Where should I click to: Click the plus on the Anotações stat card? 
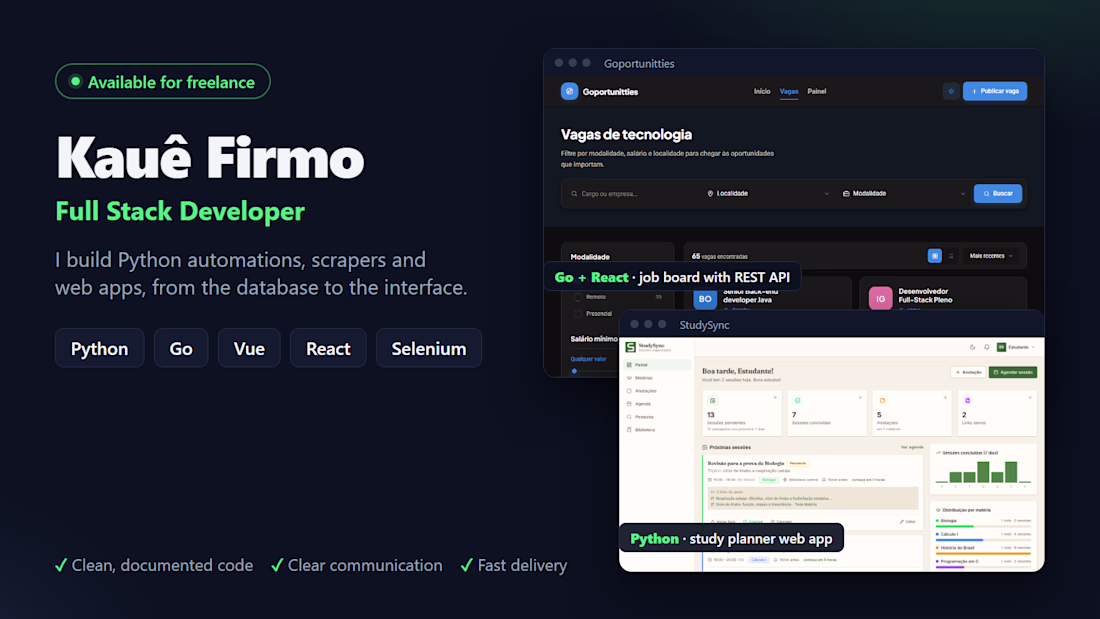945,398
